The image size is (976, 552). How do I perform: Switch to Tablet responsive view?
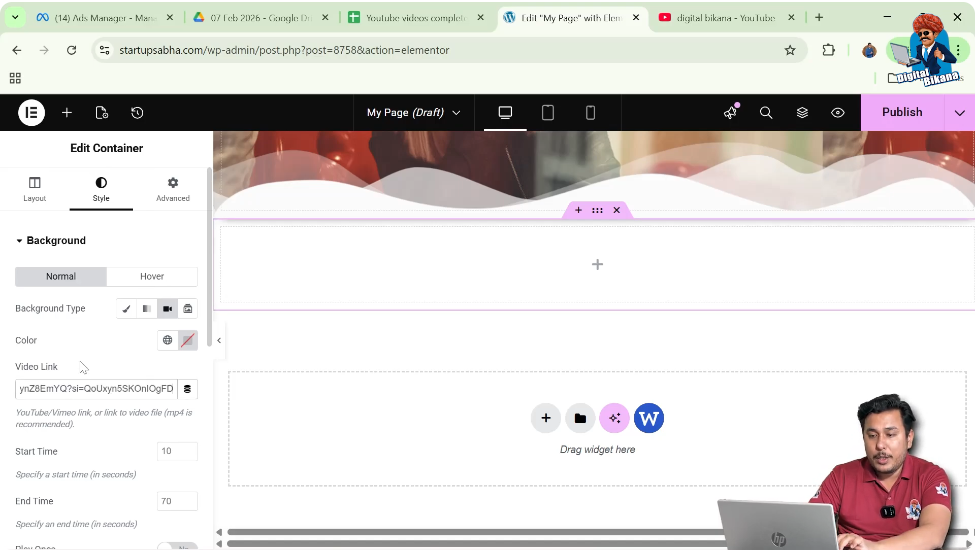pos(548,113)
